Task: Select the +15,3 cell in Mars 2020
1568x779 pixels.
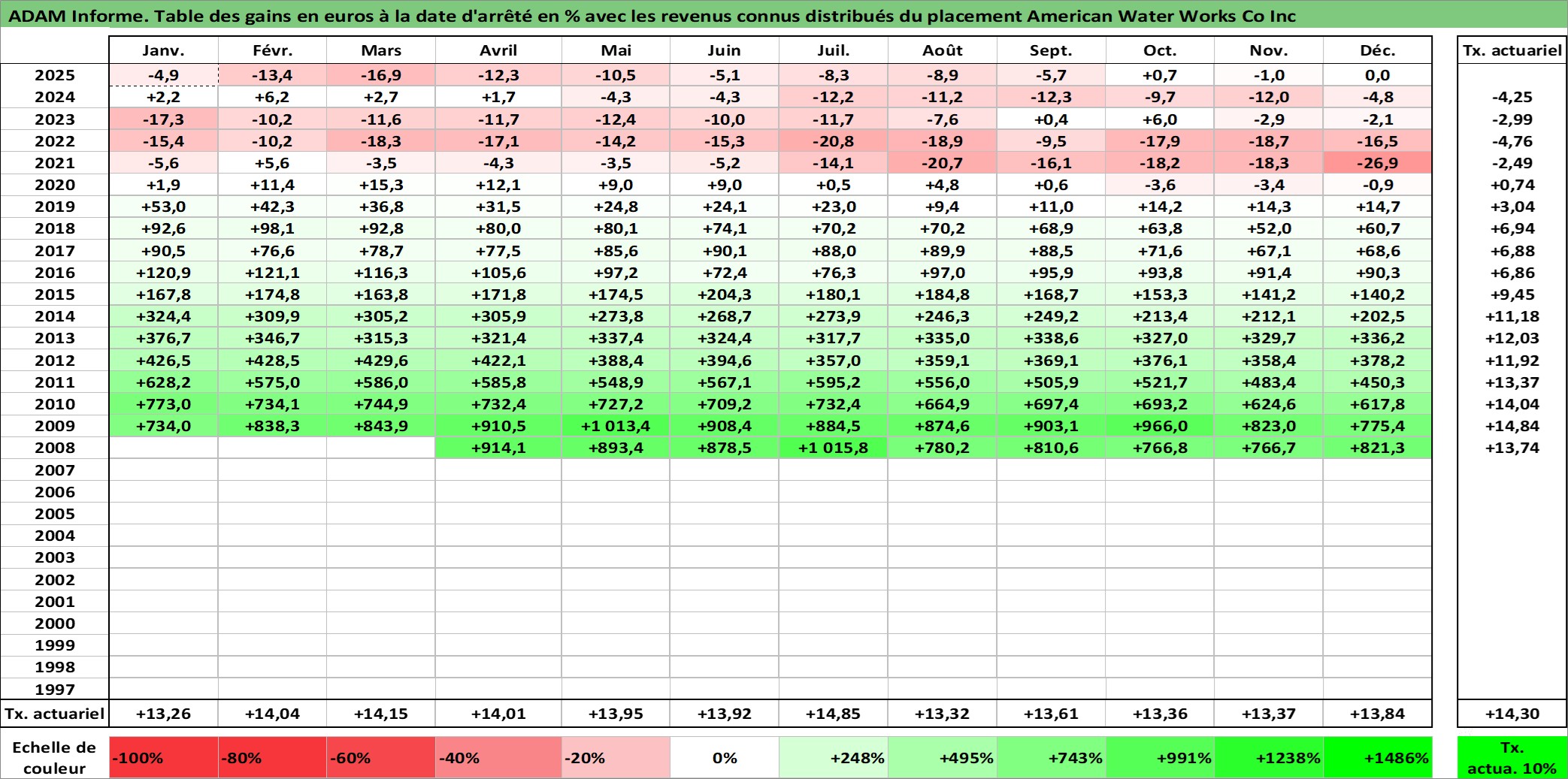Action: click(381, 185)
